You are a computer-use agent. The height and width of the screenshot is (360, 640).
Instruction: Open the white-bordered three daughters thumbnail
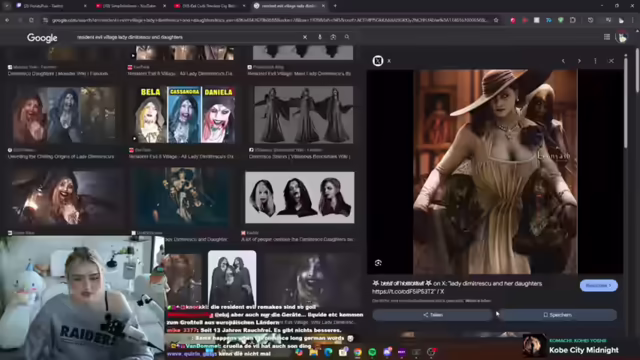pyautogui.click(x=232, y=278)
